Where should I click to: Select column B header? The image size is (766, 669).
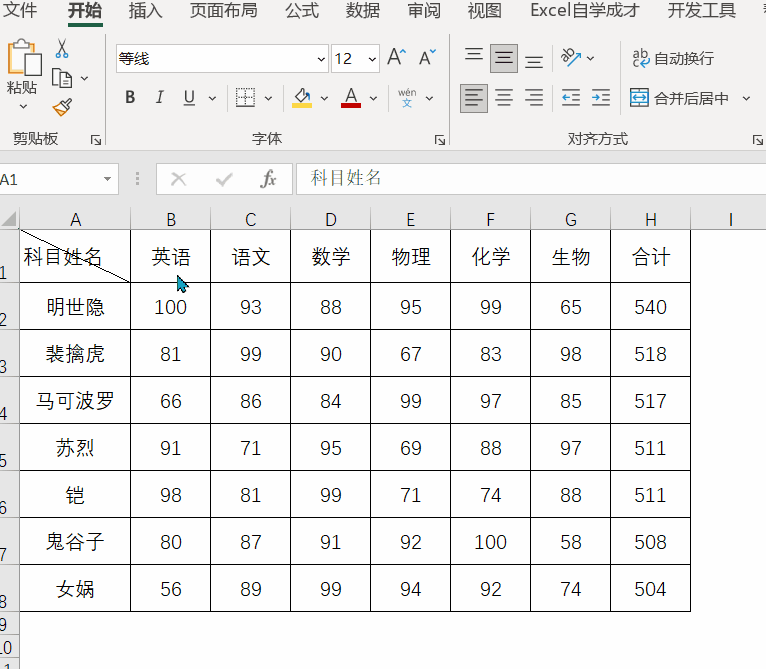tap(170, 219)
